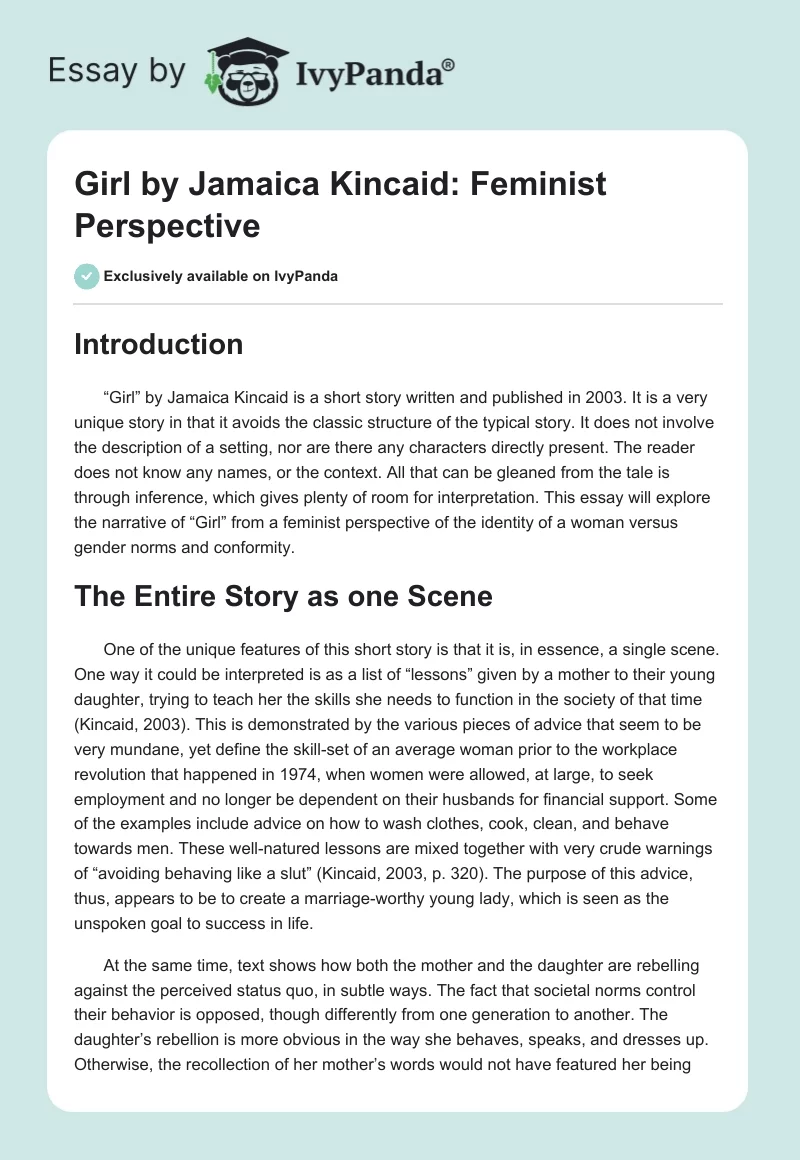The width and height of the screenshot is (800, 1160).
Task: Click "The Entire Story as one Scene" heading
Action: click(283, 597)
